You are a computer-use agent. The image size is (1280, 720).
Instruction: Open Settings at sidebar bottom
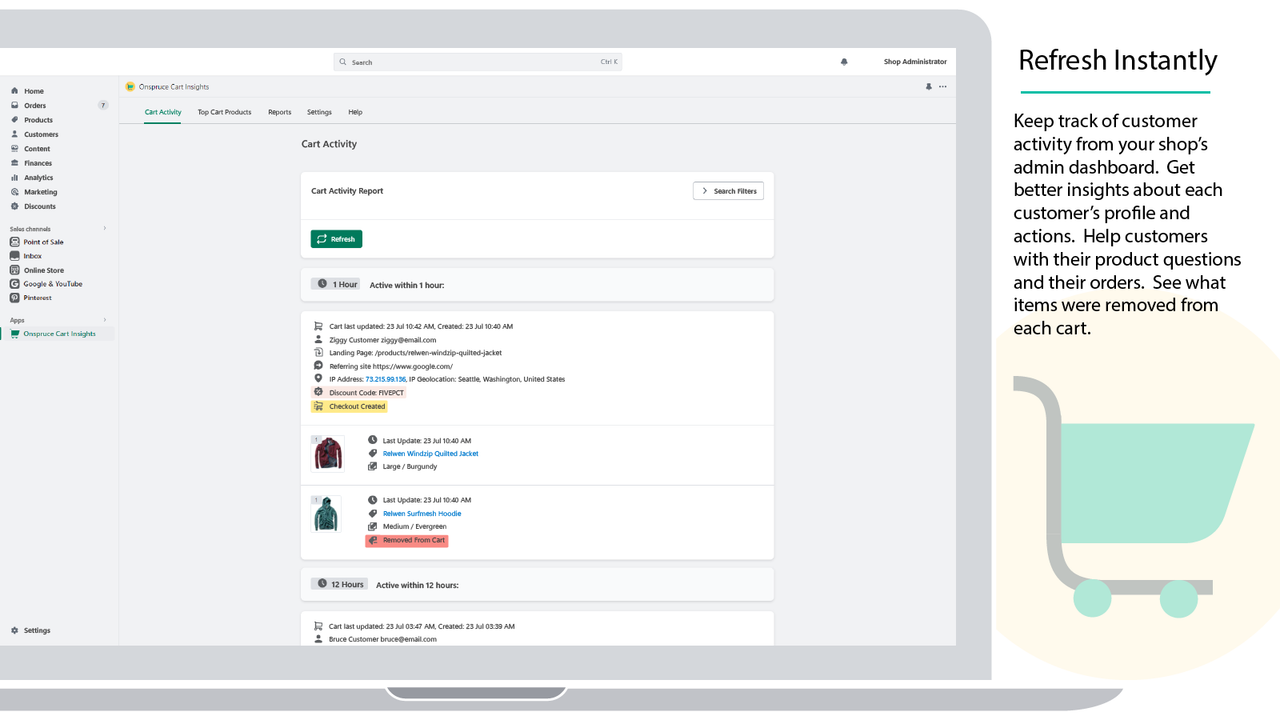click(x=37, y=631)
